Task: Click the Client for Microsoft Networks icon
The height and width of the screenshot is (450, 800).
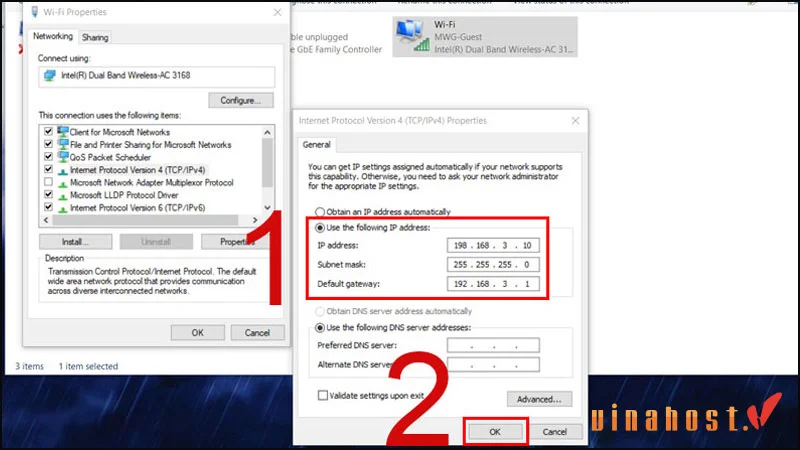Action: coord(63,132)
